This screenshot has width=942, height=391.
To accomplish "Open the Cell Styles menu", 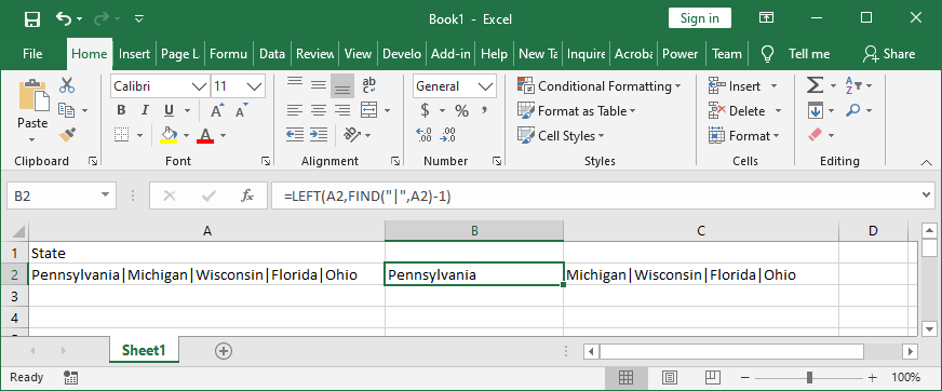I will click(561, 136).
